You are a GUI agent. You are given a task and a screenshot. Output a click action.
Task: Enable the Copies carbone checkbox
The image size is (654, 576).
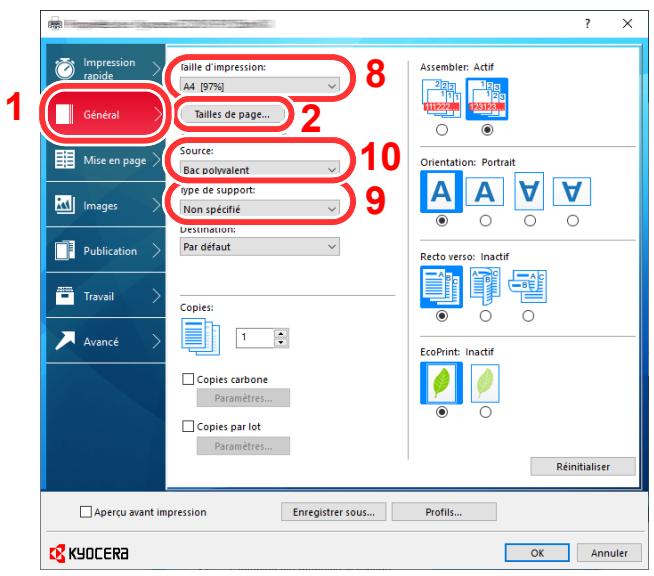[x=188, y=379]
